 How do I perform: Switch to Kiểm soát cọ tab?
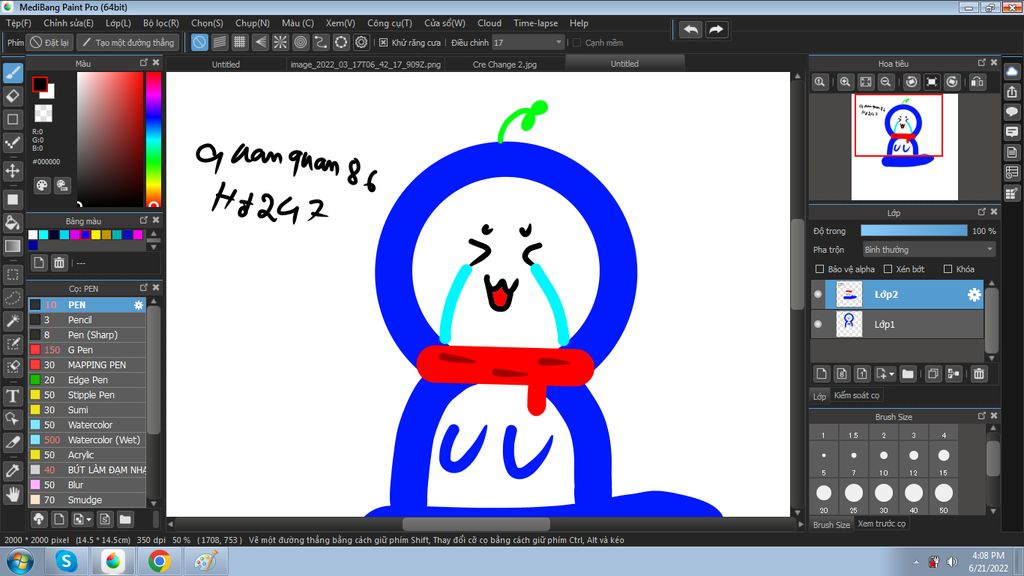coord(856,395)
